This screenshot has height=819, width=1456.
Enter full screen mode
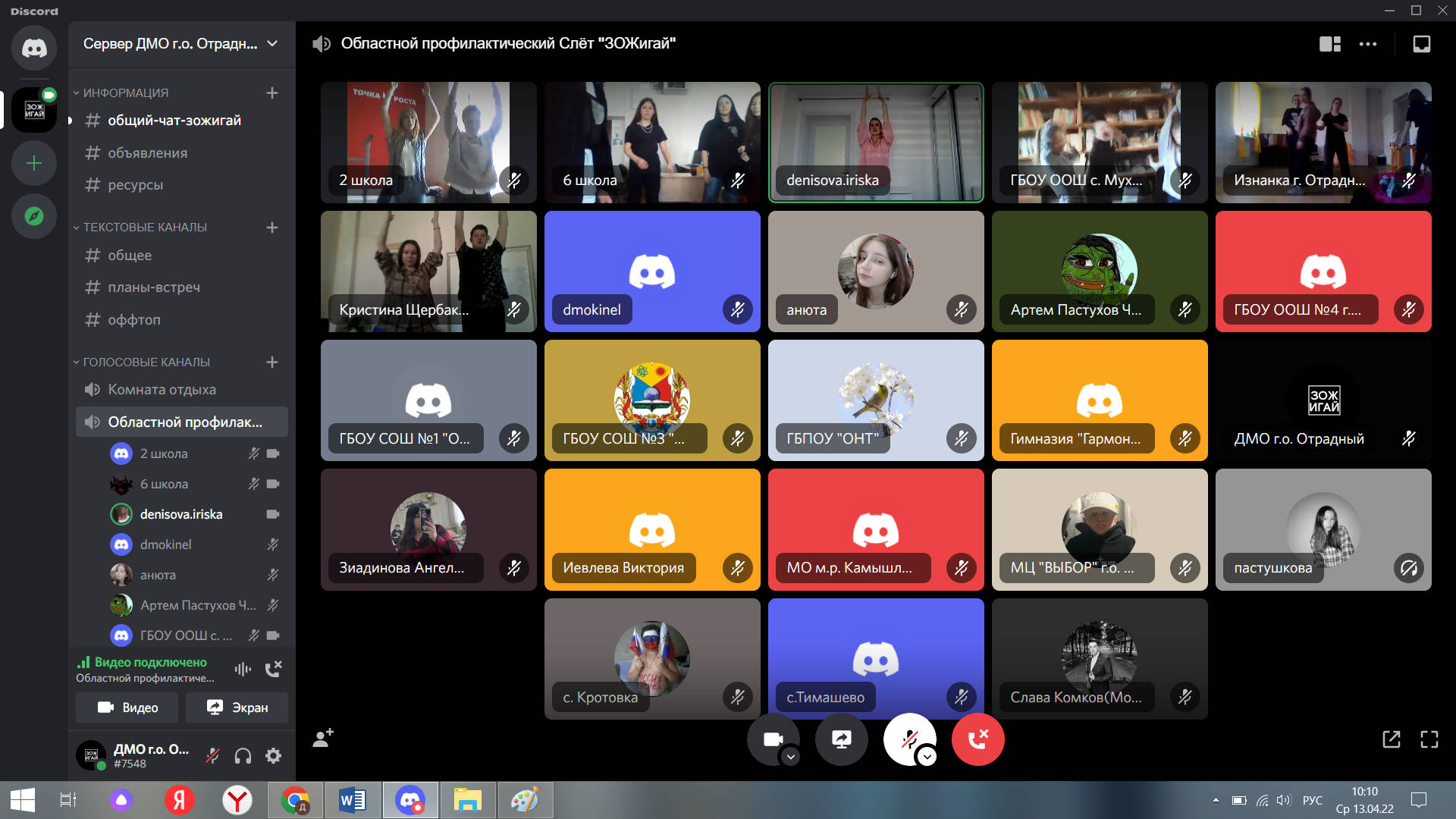pyautogui.click(x=1429, y=739)
